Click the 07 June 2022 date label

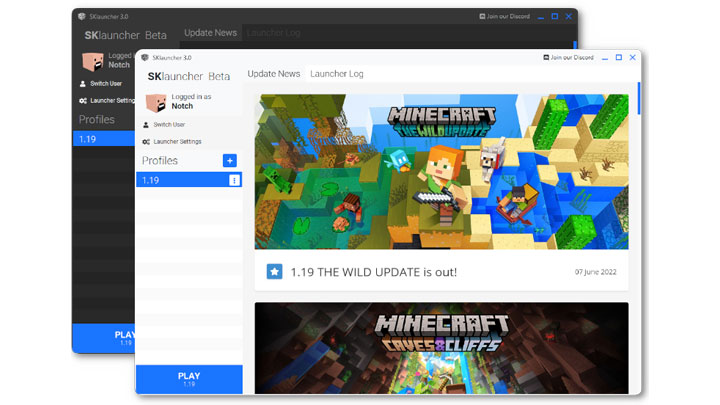(x=596, y=272)
